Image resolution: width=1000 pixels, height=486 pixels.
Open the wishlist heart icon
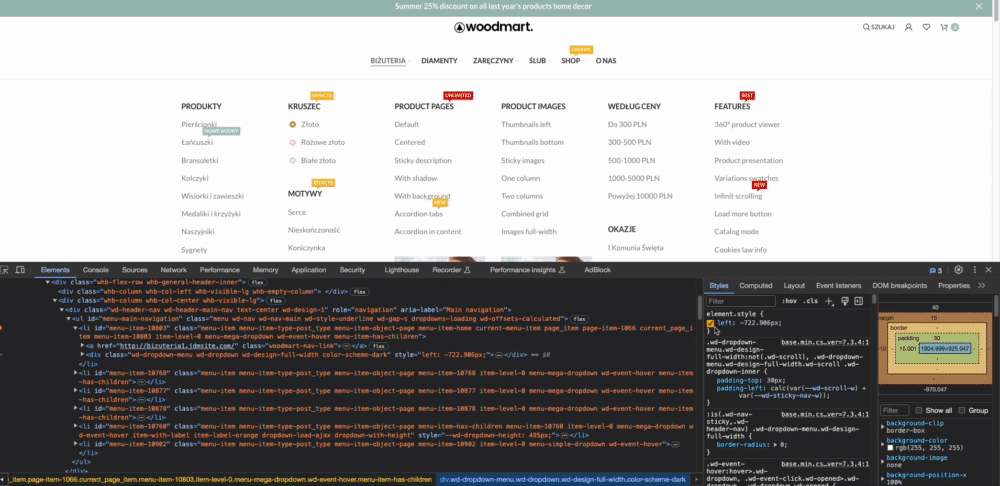[926, 27]
